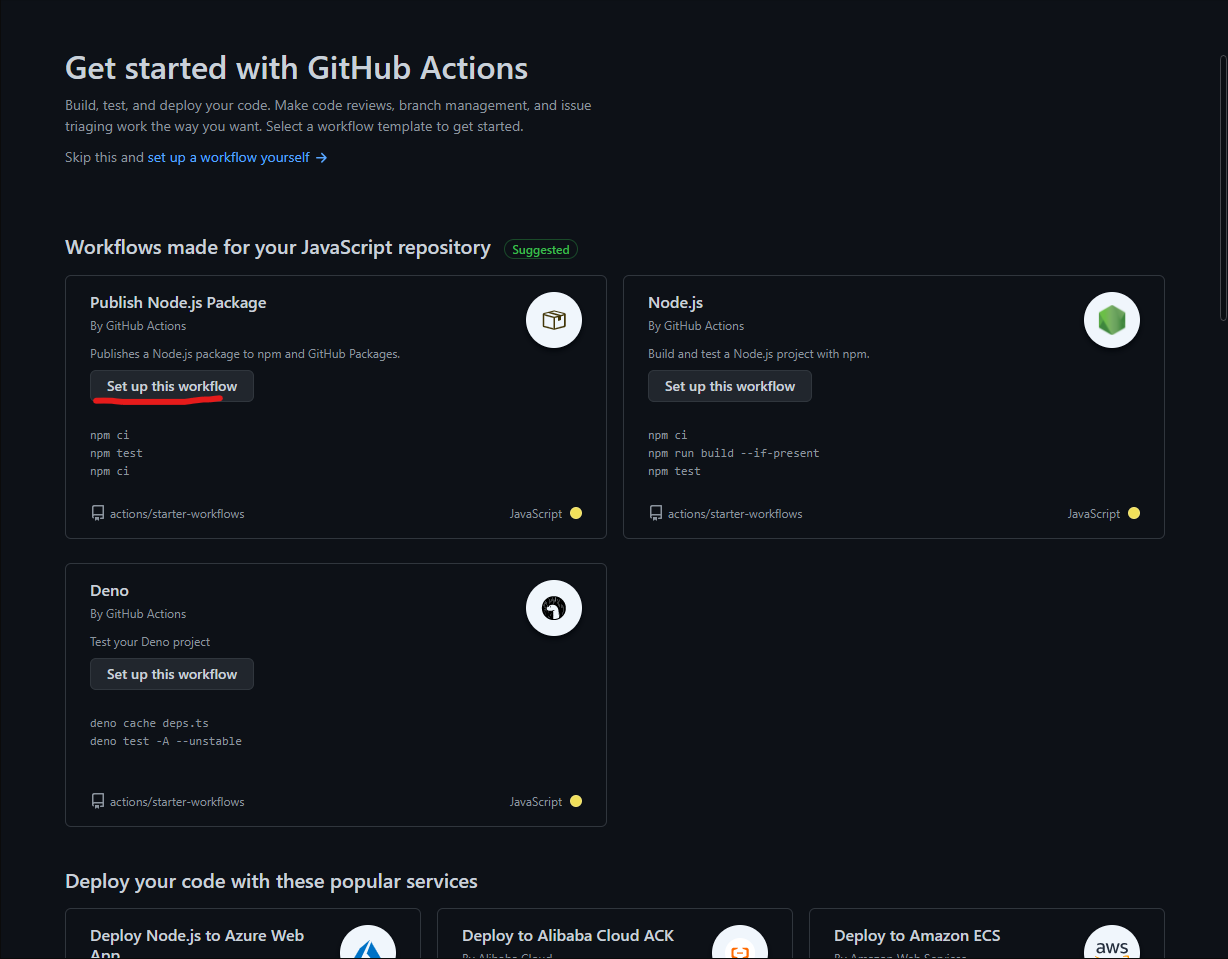Click 'Deploy to Alibaba Cloud ACK' title
This screenshot has height=959, width=1228.
point(568,936)
